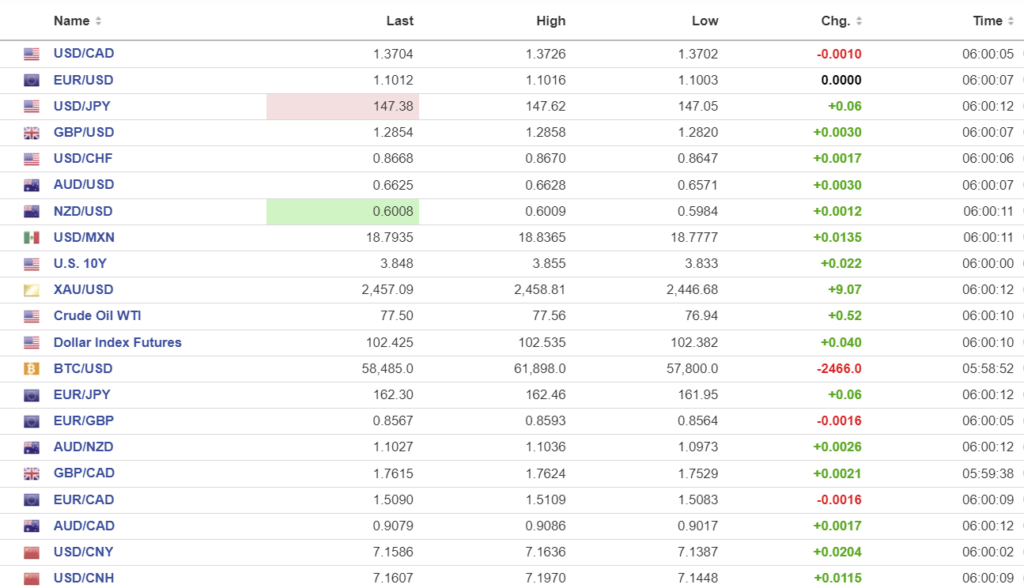Screen dimensions: 1024x588
Task: Open the USD/CAD pair link
Action: click(84, 54)
